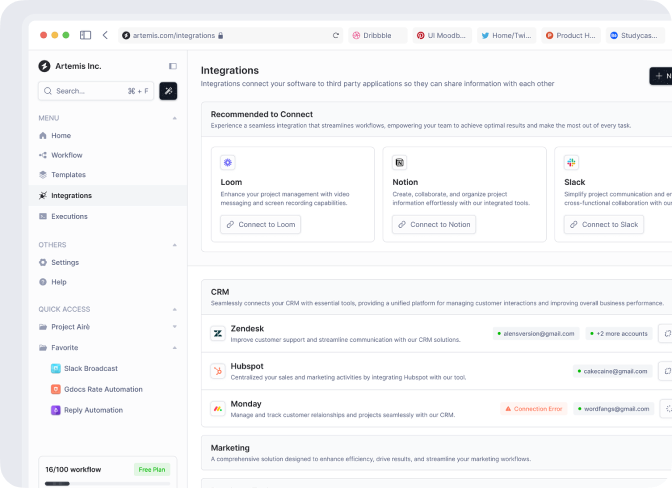
Task: Click the wordfangs@gmail.com account badge
Action: [614, 409]
